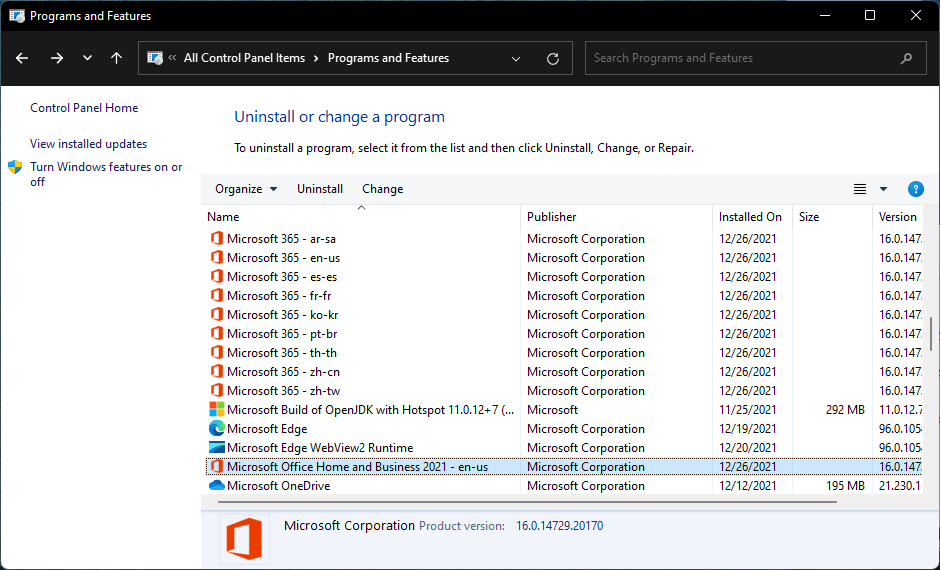Select Microsoft 365 - fr-fr entry
Image resolution: width=940 pixels, height=570 pixels.
279,295
